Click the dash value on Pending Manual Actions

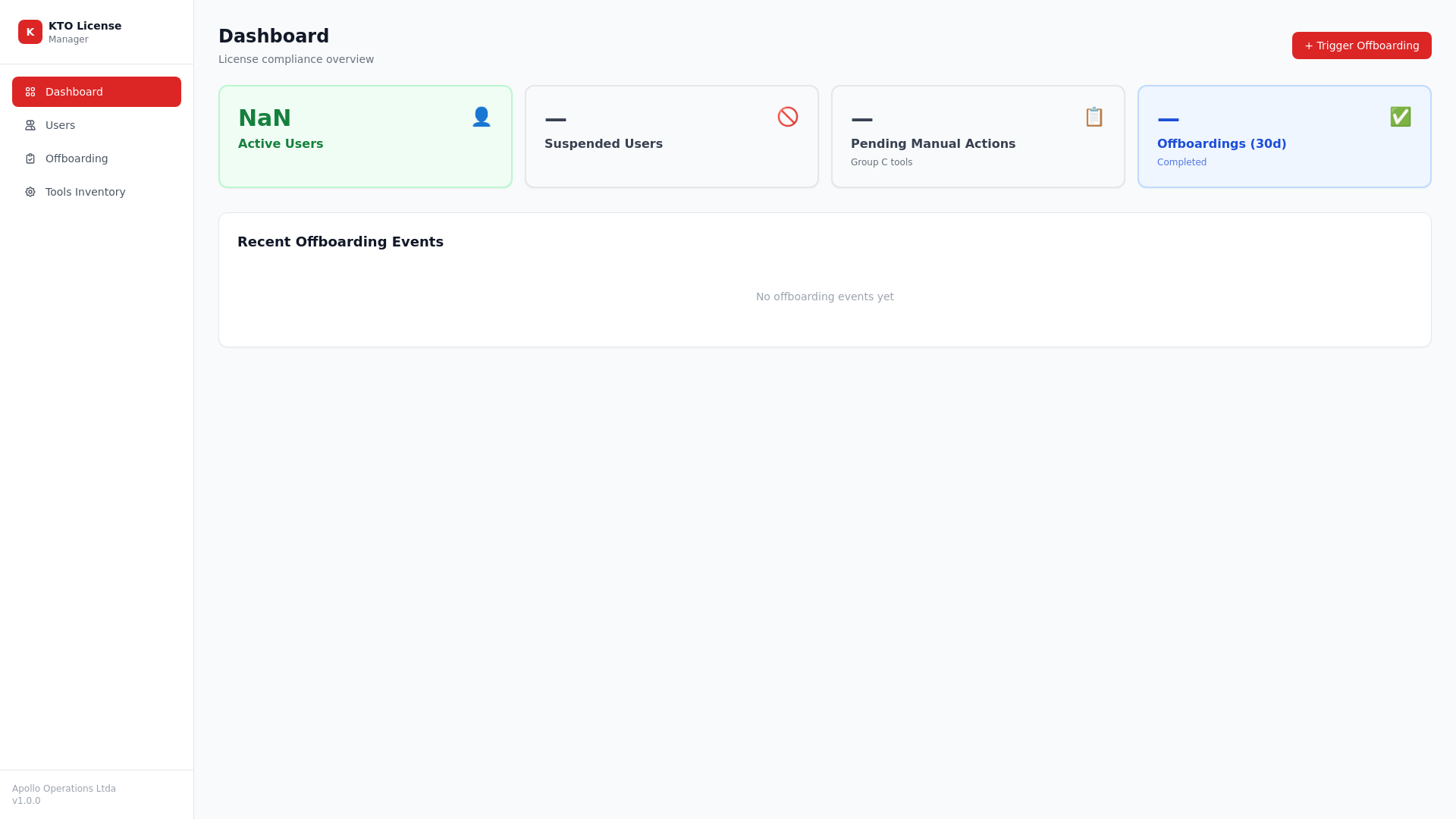click(862, 119)
